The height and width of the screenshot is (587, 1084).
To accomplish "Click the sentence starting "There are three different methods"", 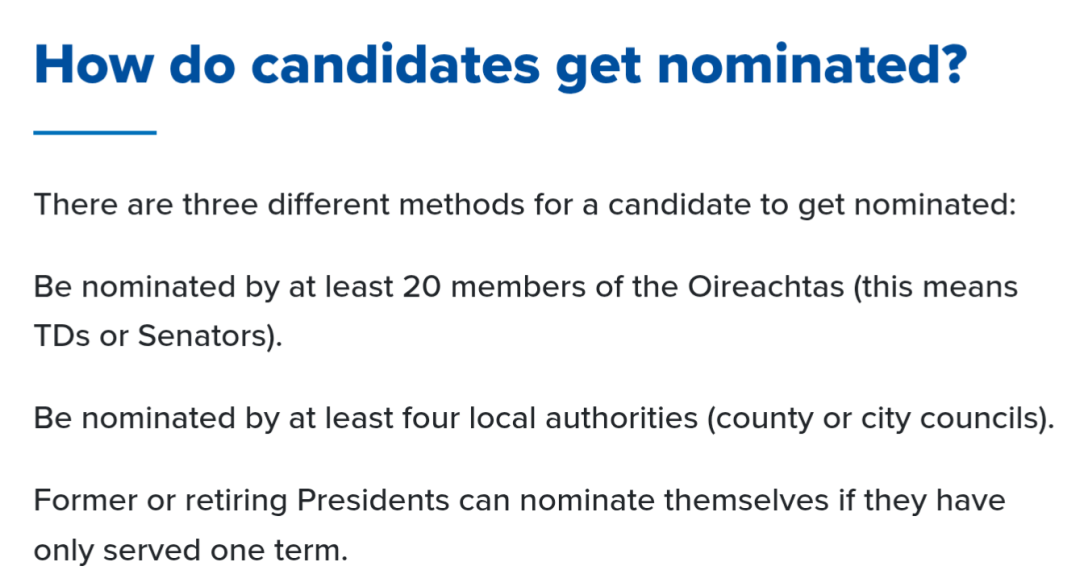I will [x=525, y=205].
